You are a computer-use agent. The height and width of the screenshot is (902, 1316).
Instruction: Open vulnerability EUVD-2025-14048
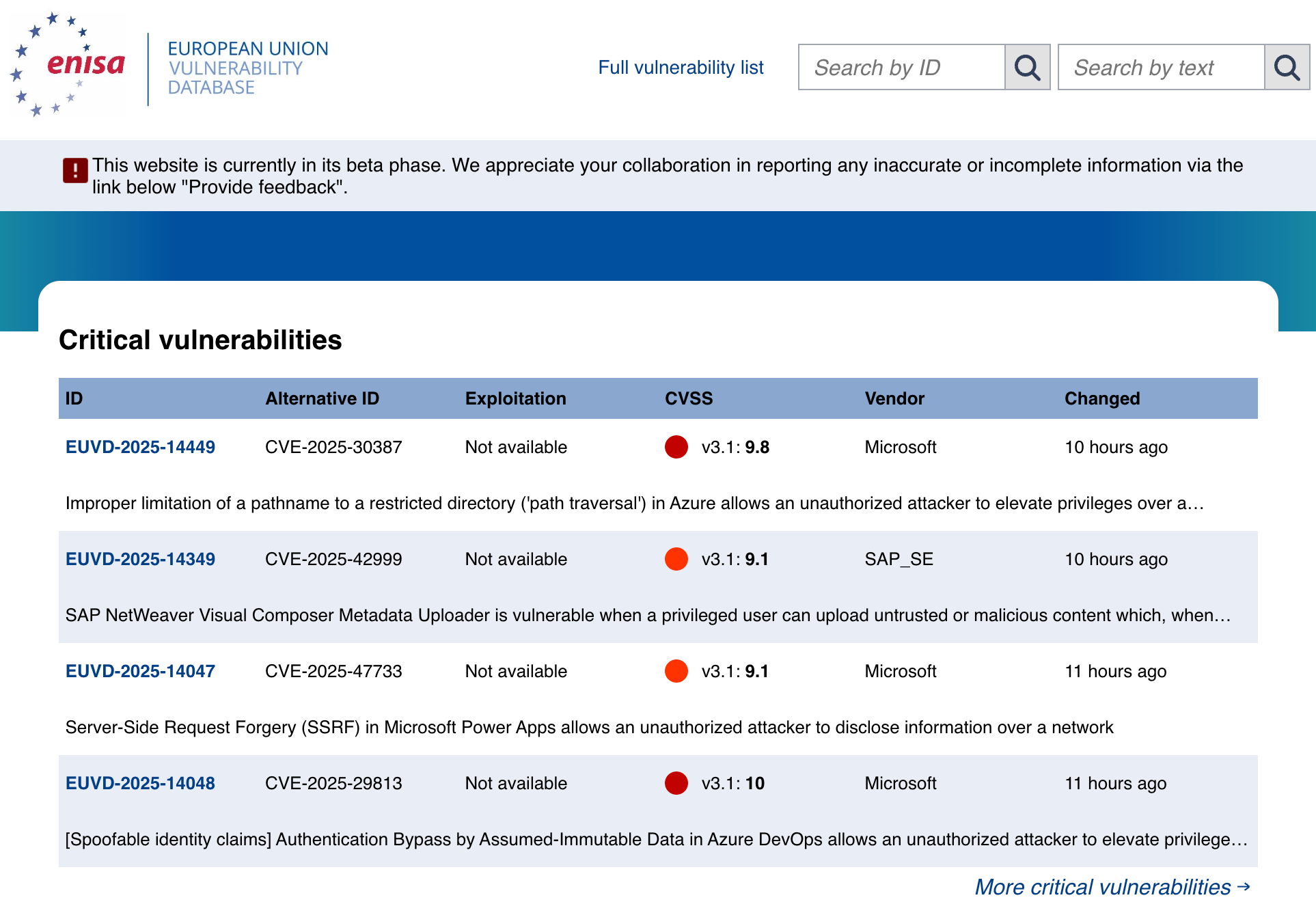140,783
